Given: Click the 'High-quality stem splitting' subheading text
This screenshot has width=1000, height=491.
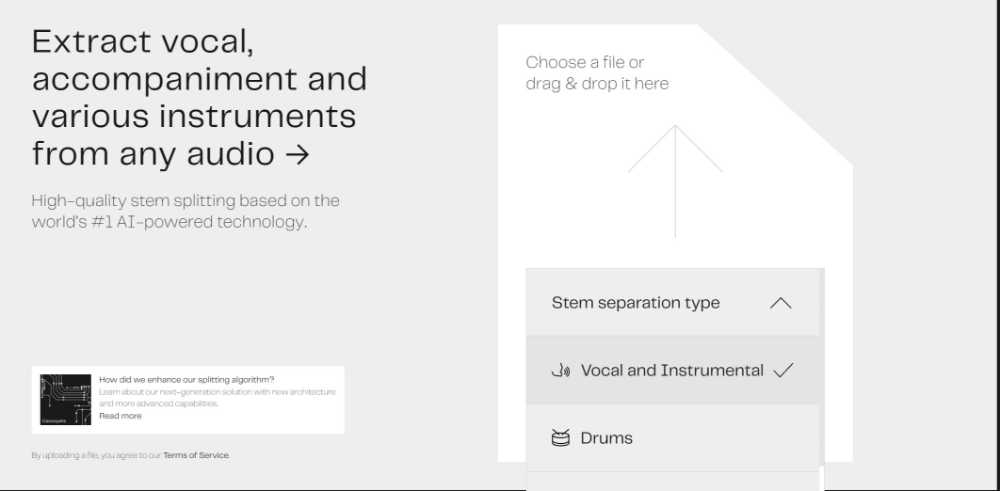Looking at the screenshot, I should [x=186, y=211].
